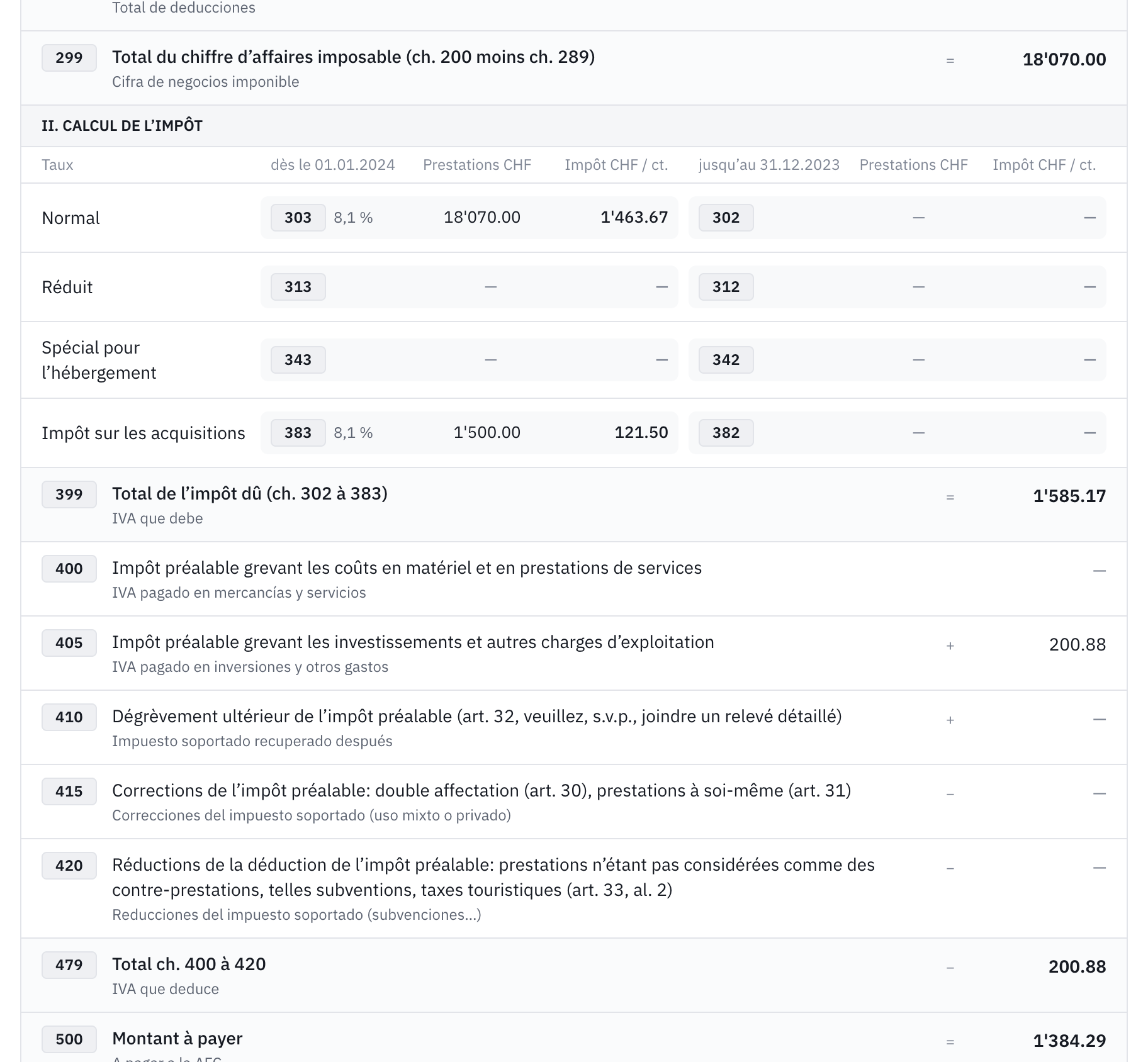Viewport: 1148px width, 1062px height.
Task: Click the 299 code badge
Action: tap(69, 58)
